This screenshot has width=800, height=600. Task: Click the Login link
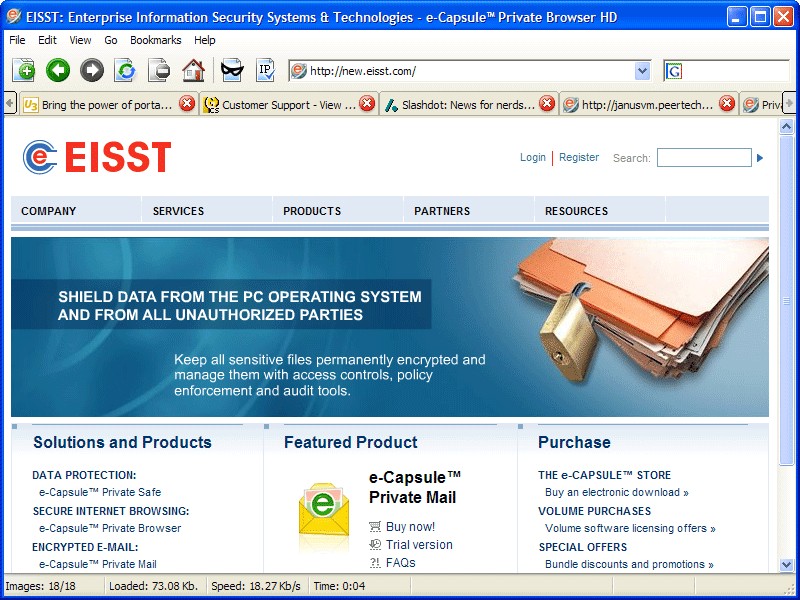click(533, 157)
